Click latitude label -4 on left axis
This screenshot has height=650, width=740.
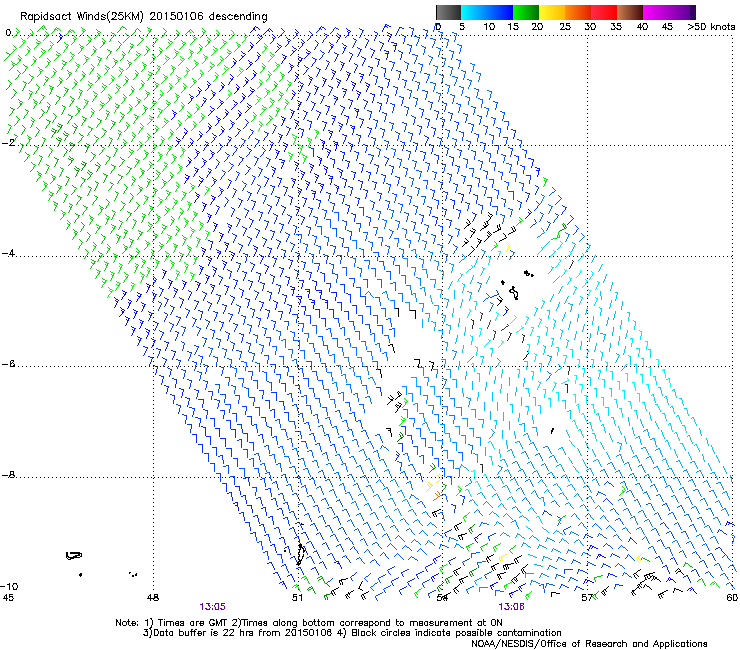tap(8, 253)
